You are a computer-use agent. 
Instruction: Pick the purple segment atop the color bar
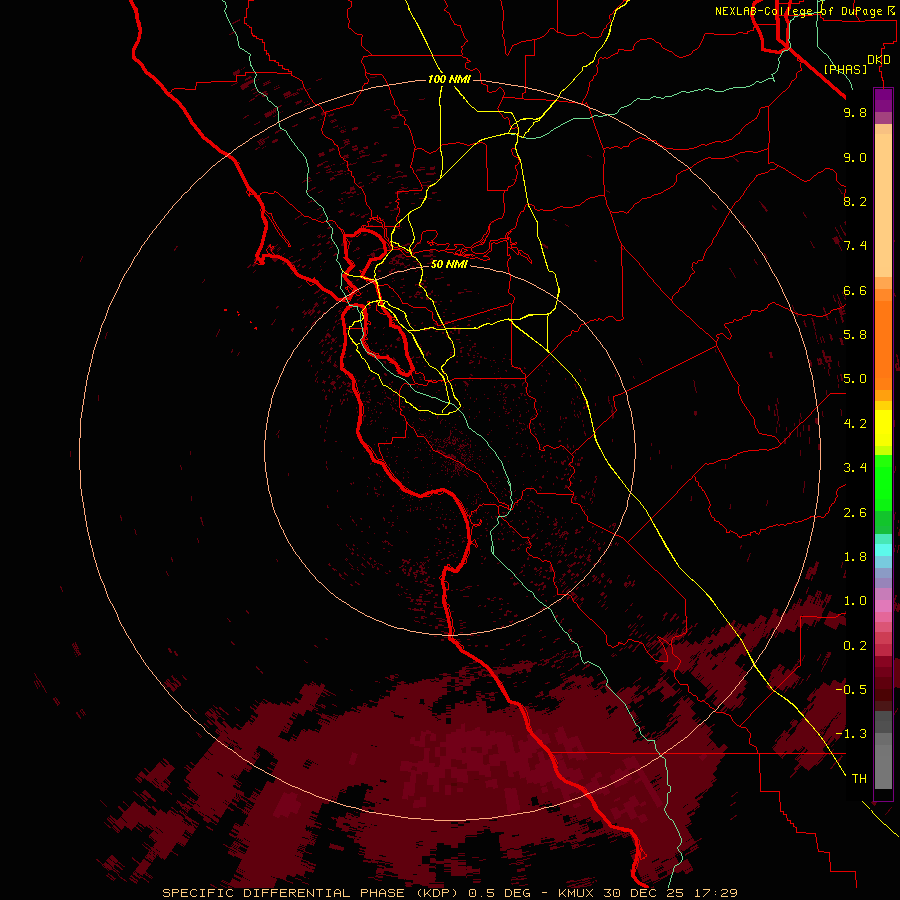click(883, 100)
